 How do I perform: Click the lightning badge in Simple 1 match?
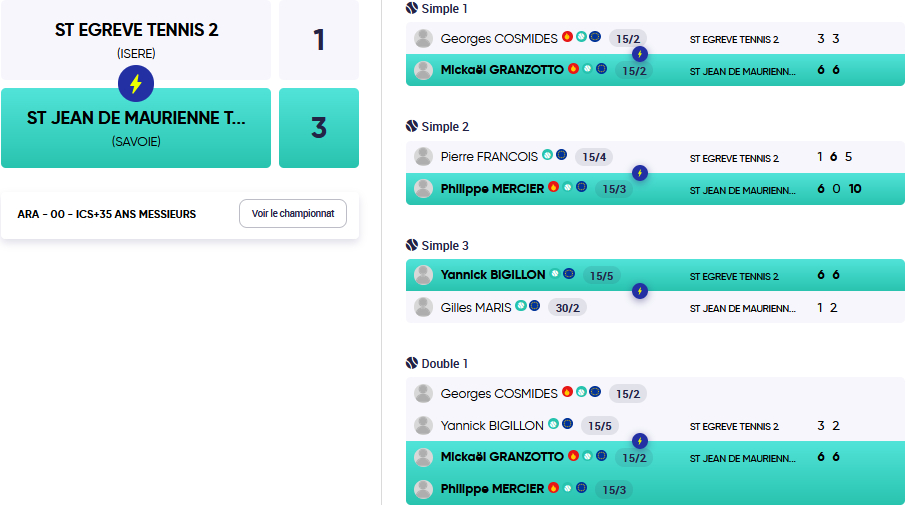point(640,54)
